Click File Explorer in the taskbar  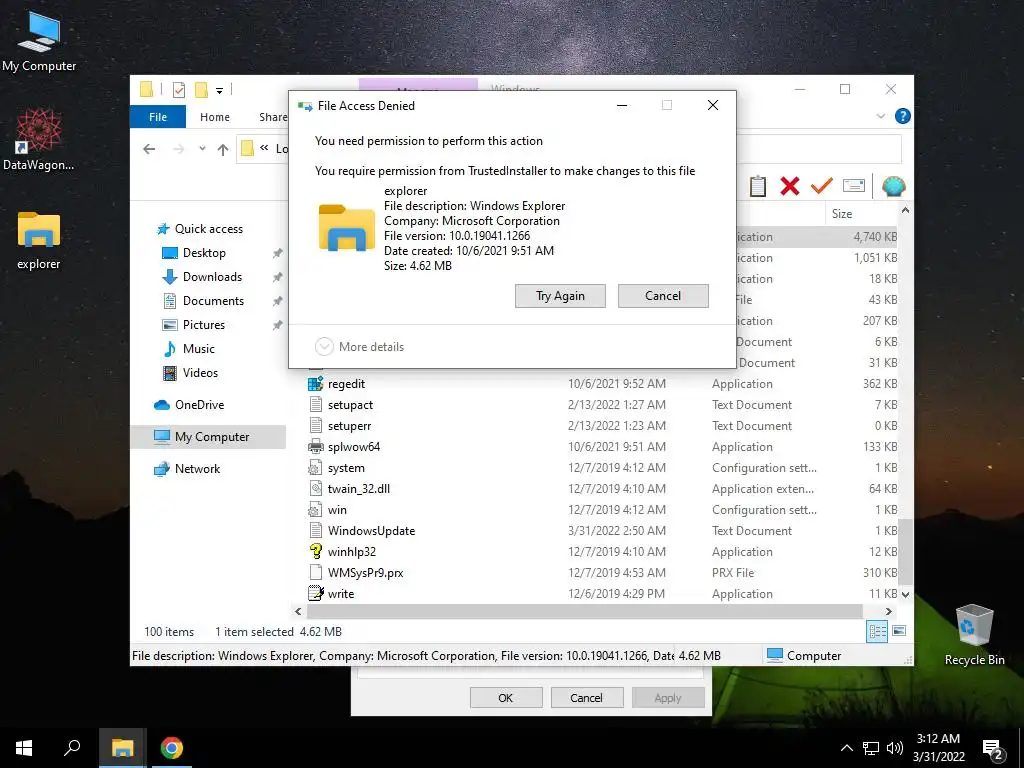122,748
